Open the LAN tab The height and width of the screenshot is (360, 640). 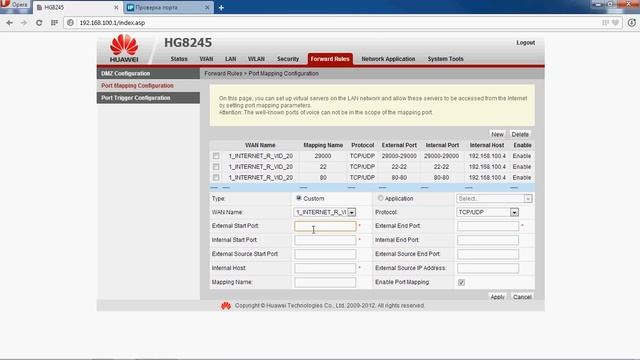pos(231,59)
